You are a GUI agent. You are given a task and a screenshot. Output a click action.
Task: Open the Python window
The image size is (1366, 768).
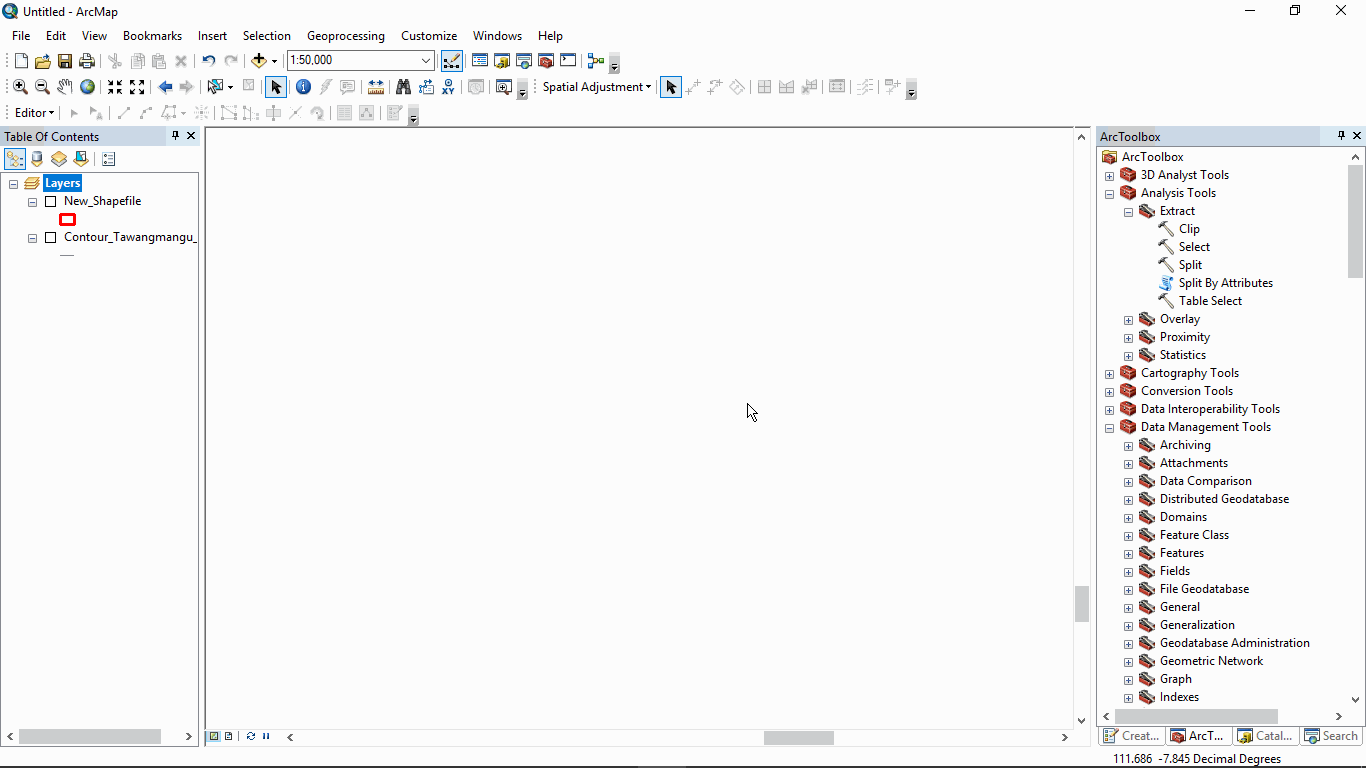(568, 61)
